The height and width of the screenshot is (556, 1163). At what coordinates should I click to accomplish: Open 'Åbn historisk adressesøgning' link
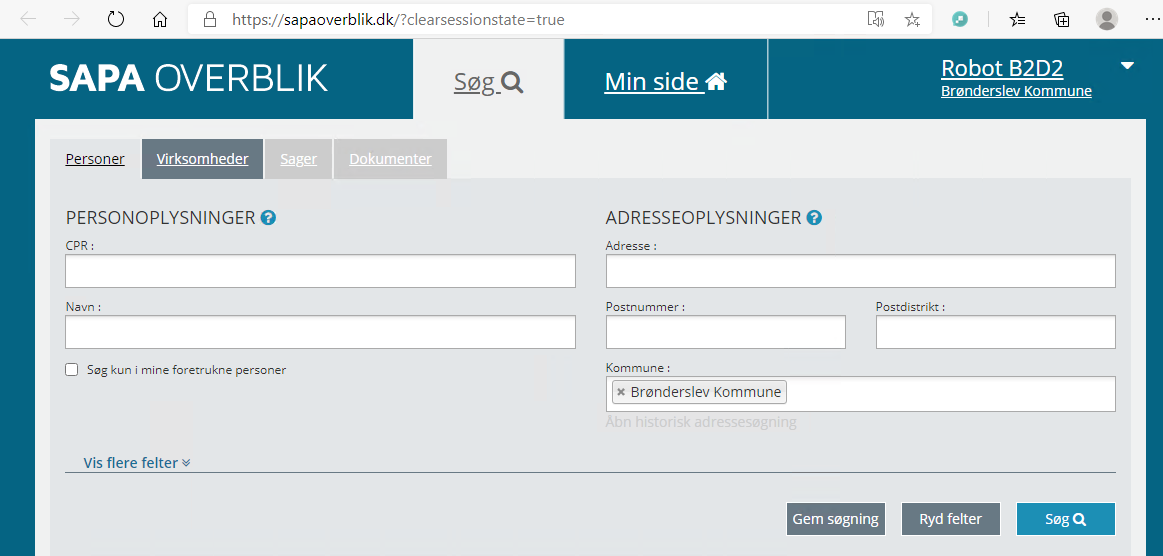(701, 422)
